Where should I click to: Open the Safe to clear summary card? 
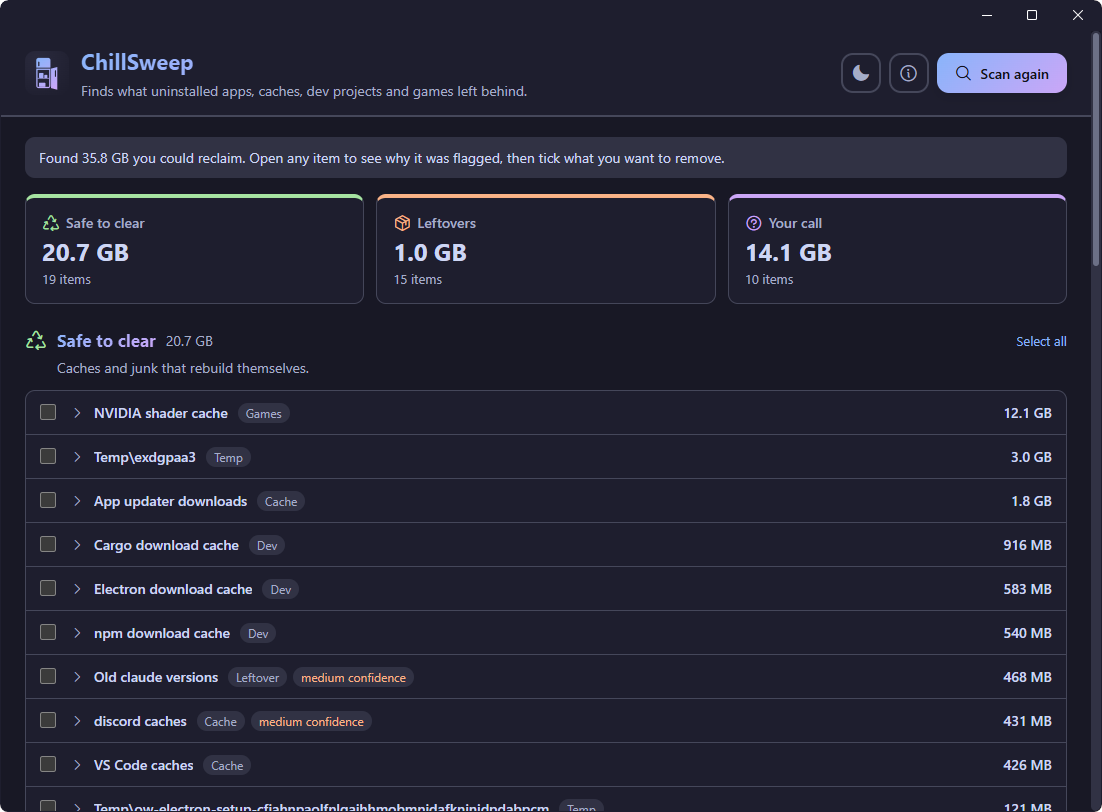coord(194,249)
